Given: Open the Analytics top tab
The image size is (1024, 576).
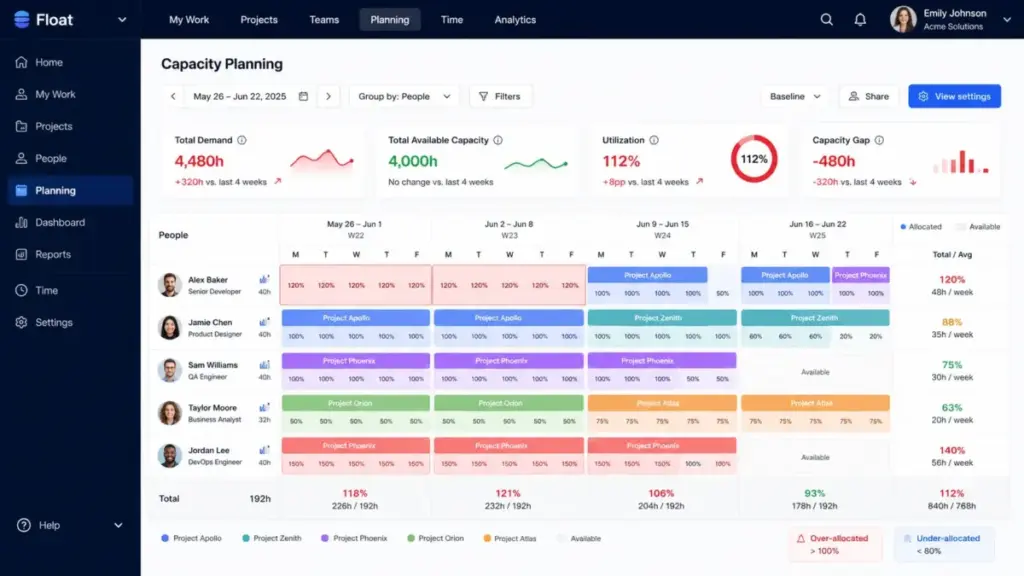Looking at the screenshot, I should (515, 20).
